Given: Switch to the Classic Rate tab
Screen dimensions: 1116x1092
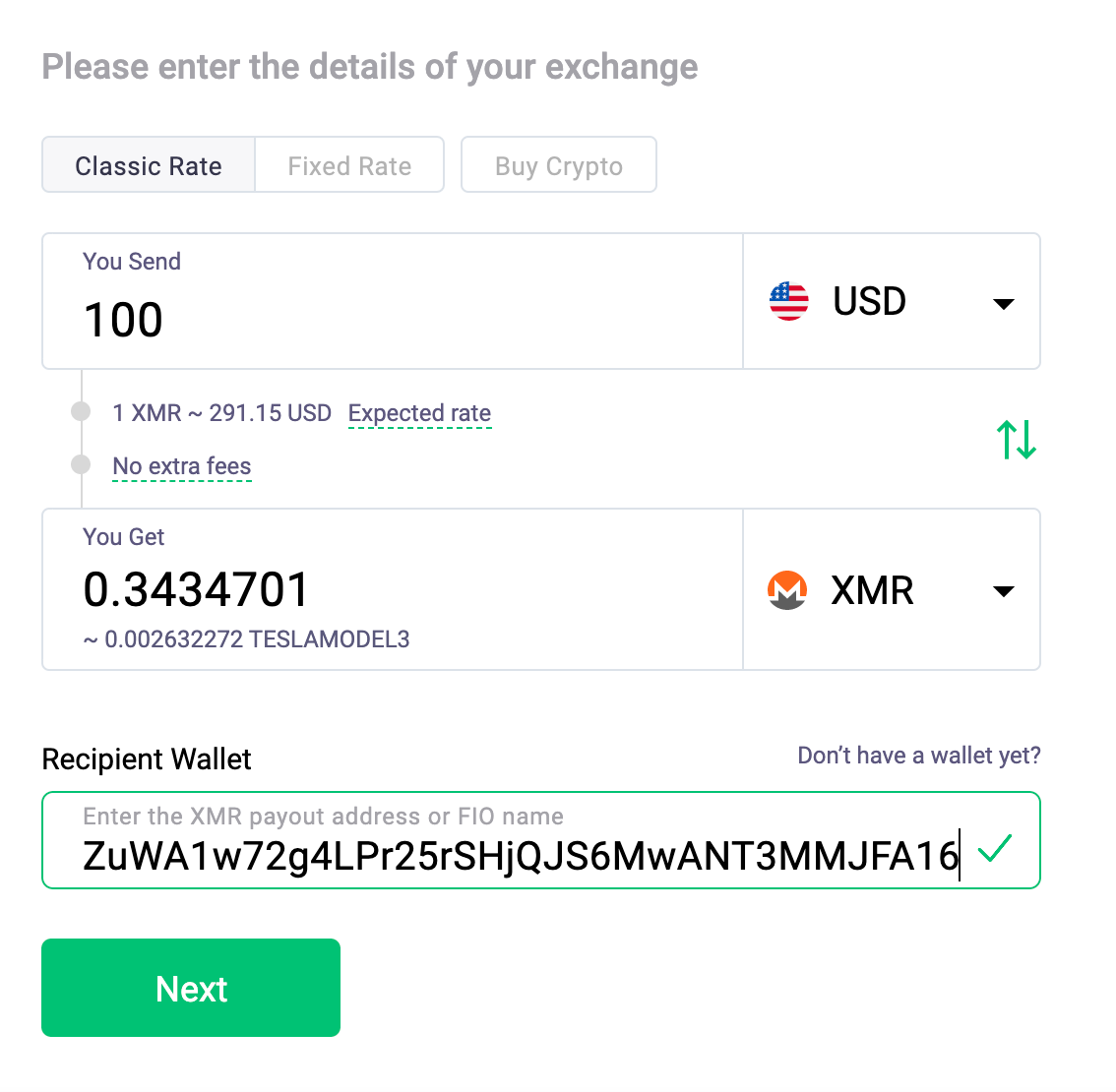Looking at the screenshot, I should pos(149,165).
